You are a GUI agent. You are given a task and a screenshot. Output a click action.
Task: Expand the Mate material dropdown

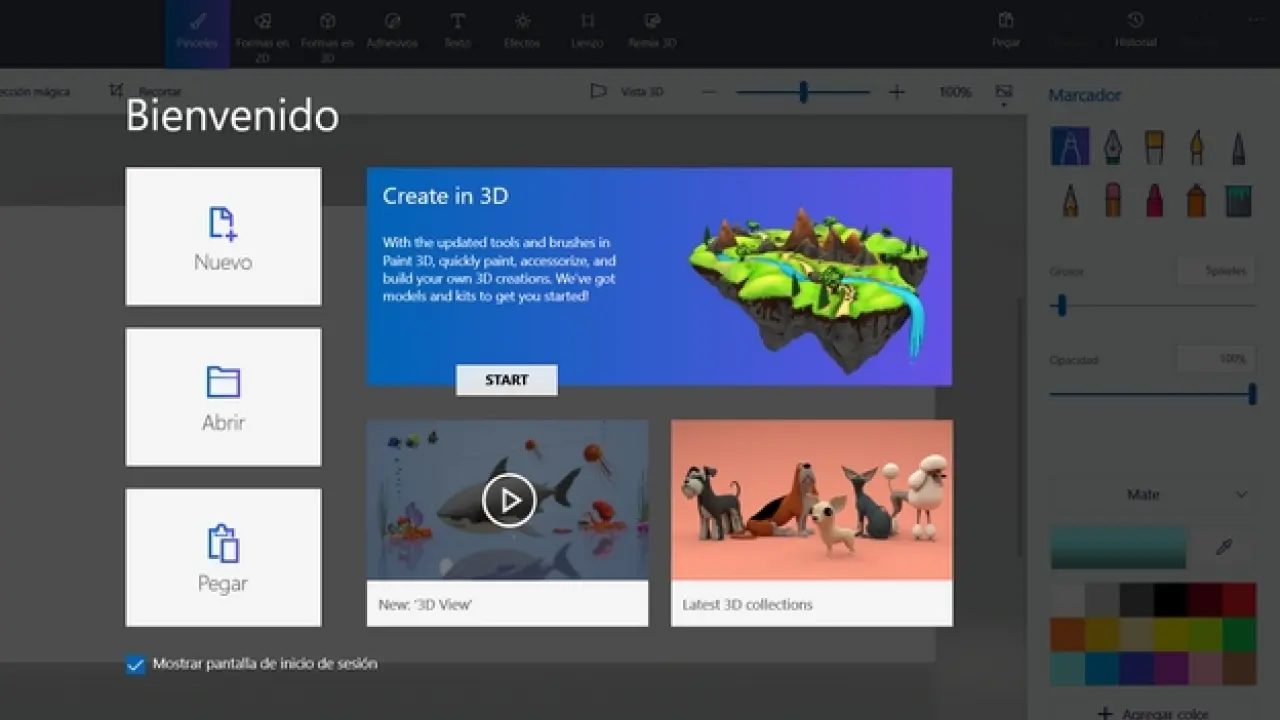point(1151,495)
